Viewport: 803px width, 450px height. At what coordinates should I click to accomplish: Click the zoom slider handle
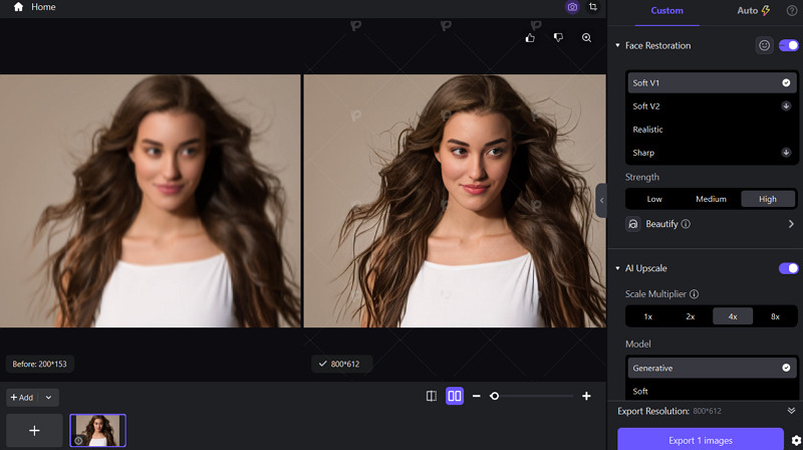[x=494, y=396]
